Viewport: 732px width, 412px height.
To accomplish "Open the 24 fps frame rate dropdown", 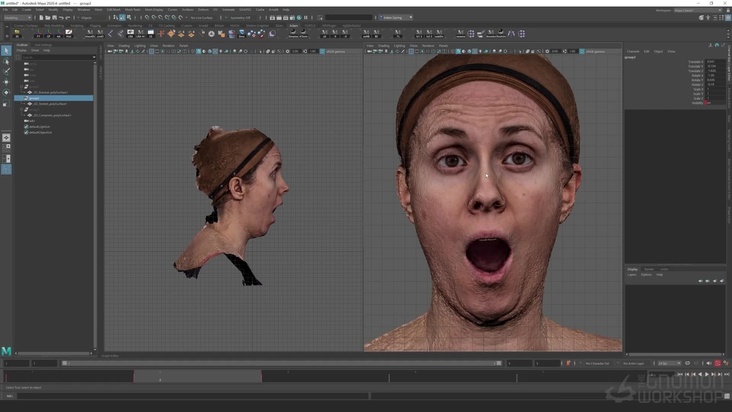I will click(x=669, y=363).
